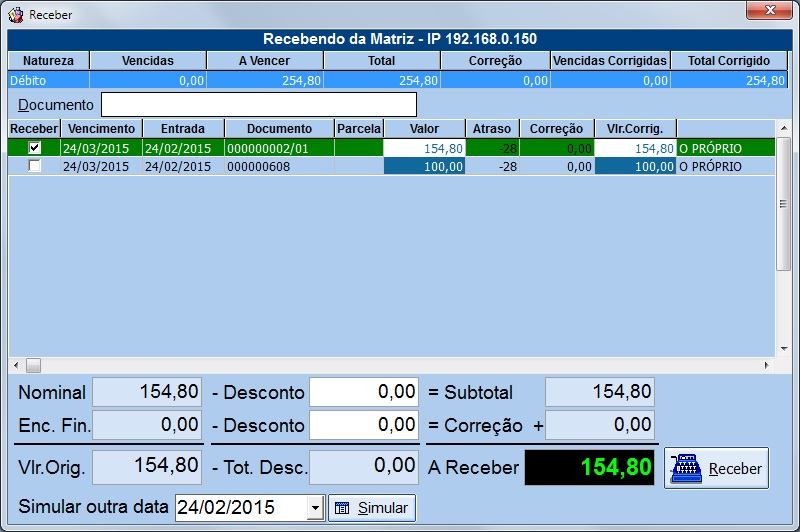Open the Simular outra data dropdown
800x532 pixels.
[x=315, y=508]
